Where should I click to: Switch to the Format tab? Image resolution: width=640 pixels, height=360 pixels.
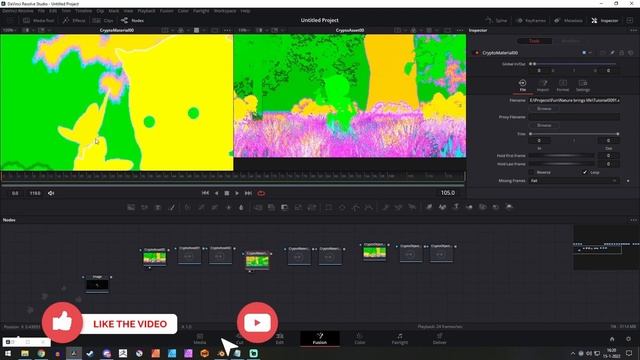point(563,86)
